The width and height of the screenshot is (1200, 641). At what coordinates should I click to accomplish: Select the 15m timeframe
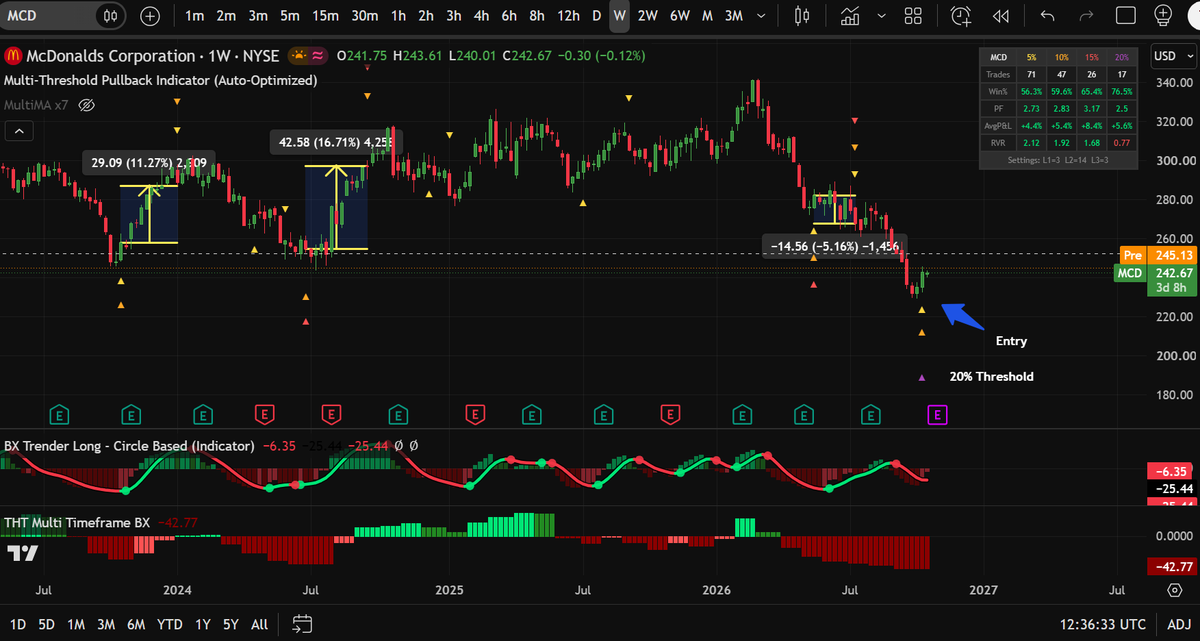pyautogui.click(x=325, y=16)
